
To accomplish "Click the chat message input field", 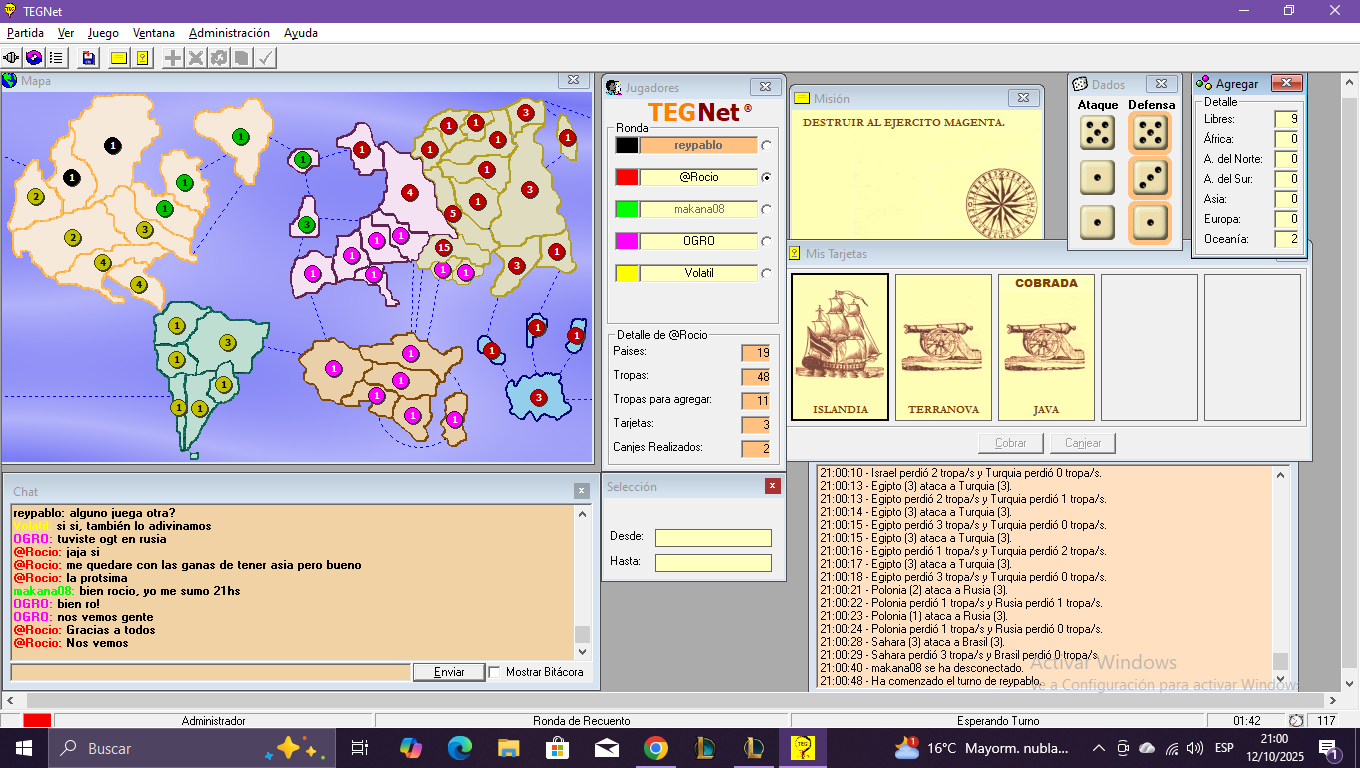I will tap(210, 672).
